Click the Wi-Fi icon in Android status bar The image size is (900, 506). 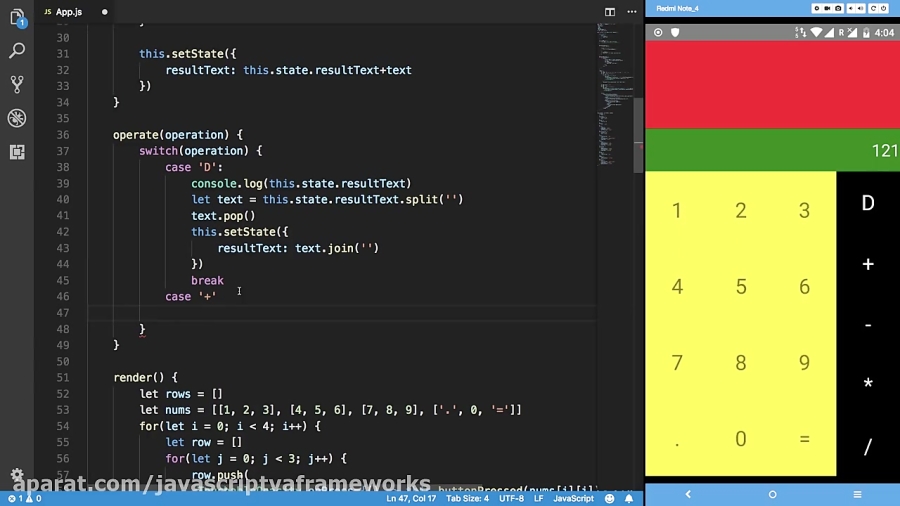click(x=816, y=33)
